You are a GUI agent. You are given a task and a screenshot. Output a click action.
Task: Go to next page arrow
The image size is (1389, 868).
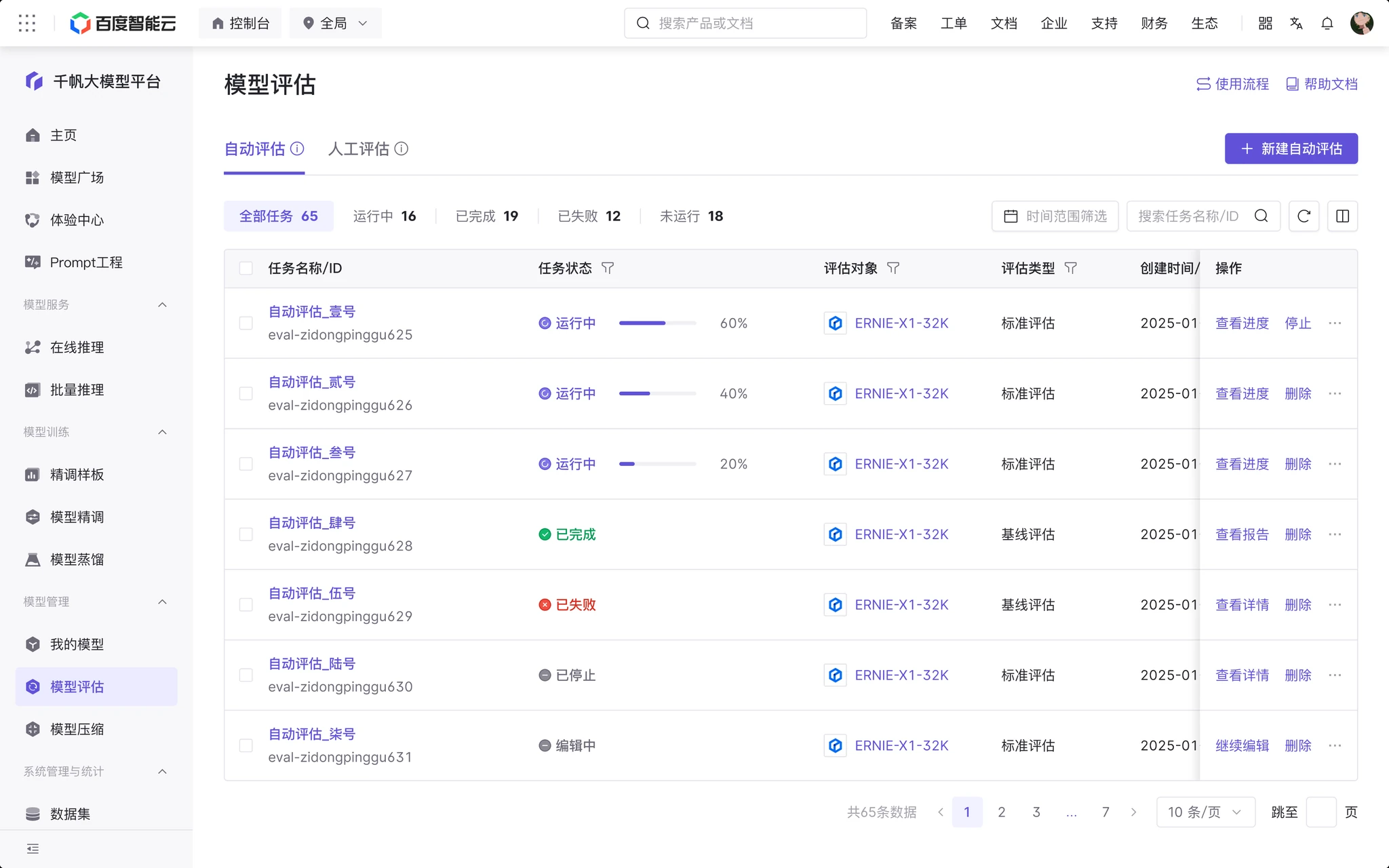[1133, 812]
